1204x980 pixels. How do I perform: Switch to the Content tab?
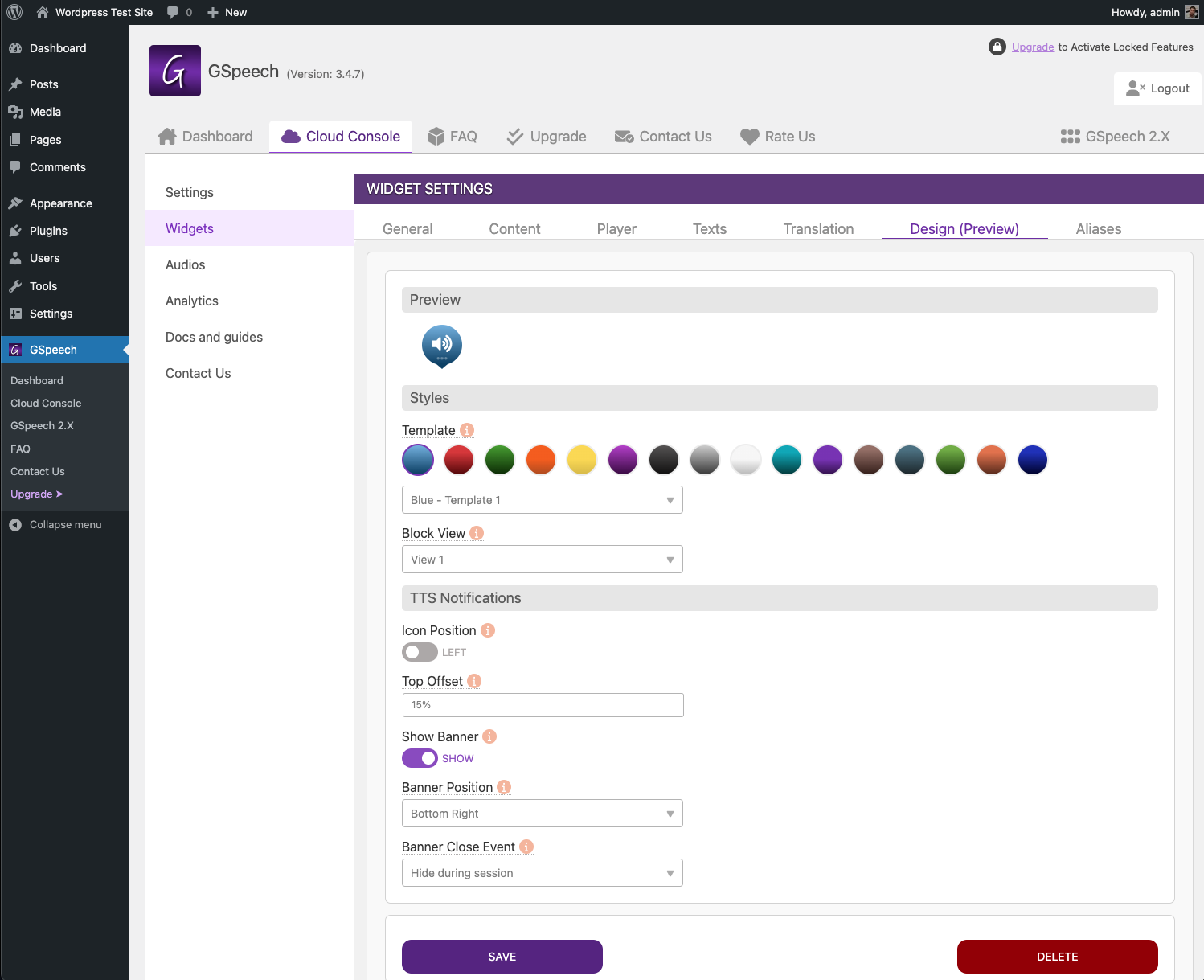514,229
